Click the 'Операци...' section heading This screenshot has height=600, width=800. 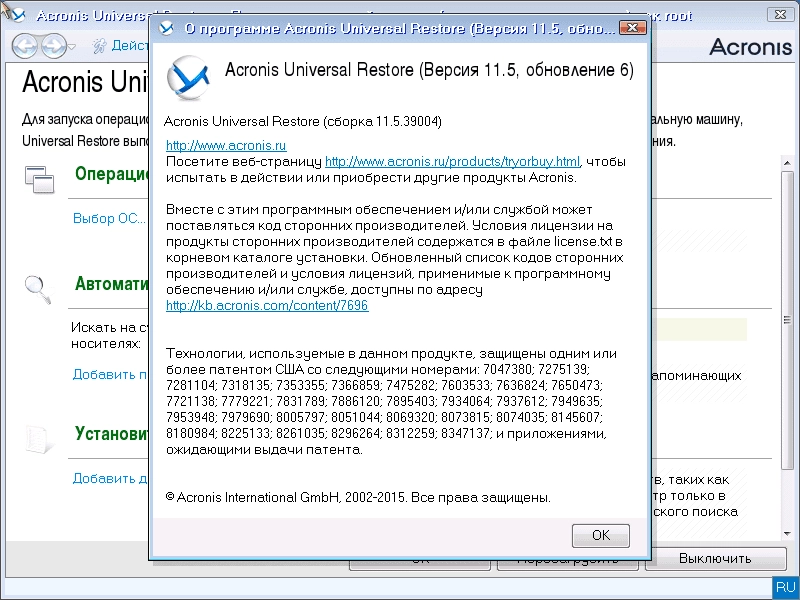click(x=111, y=173)
